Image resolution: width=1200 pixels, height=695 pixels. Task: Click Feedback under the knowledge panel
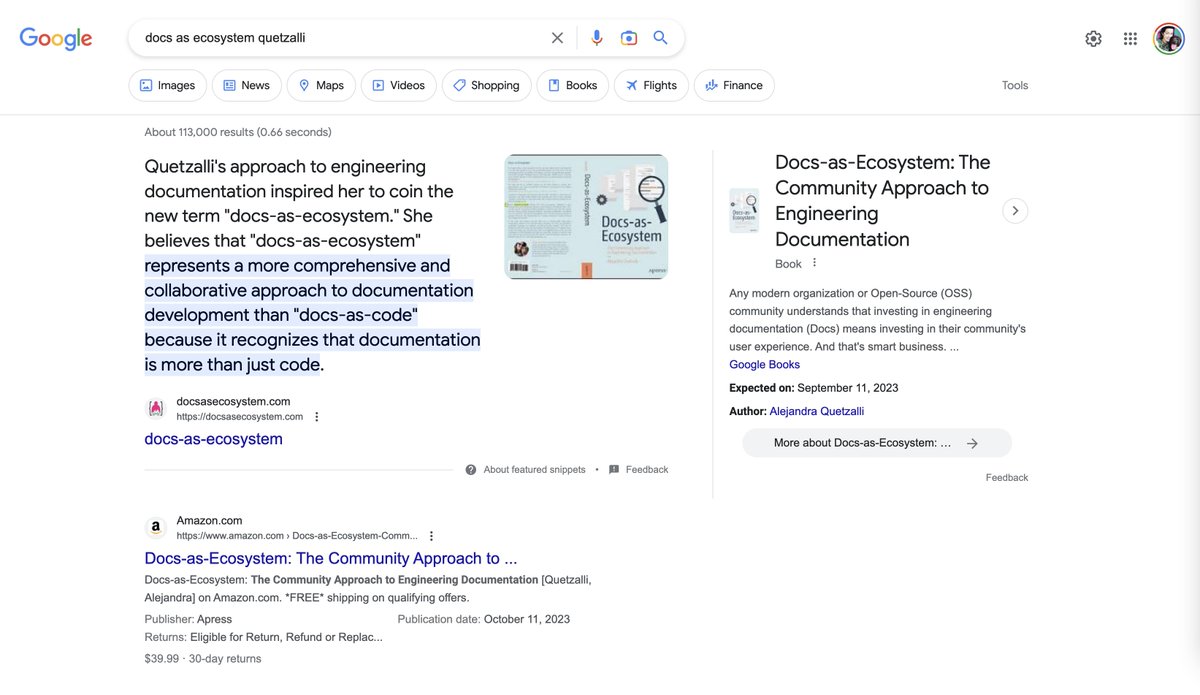(x=1007, y=478)
